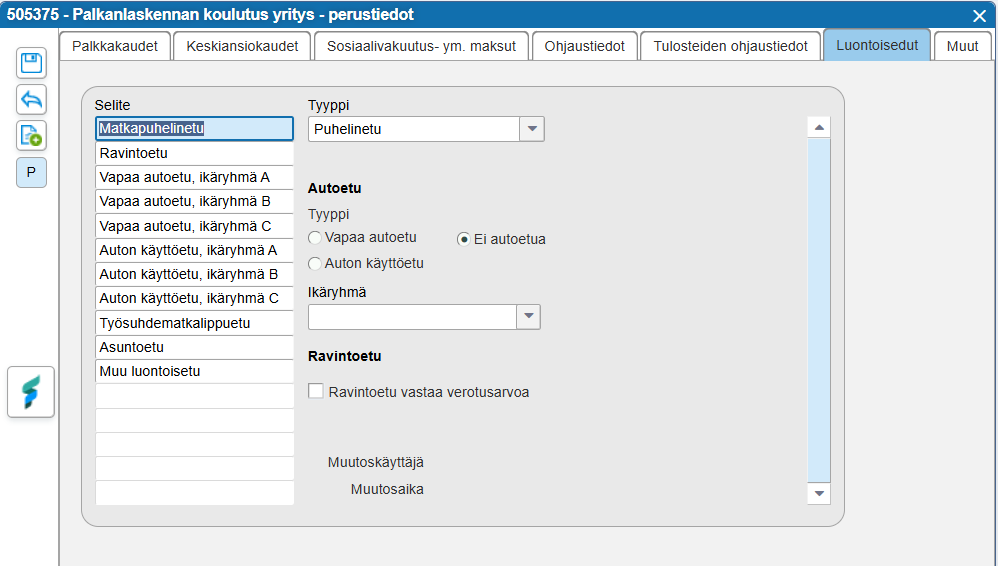Expand the Ikäryhmä dropdown
Screen dimensions: 998x566
tap(528, 317)
